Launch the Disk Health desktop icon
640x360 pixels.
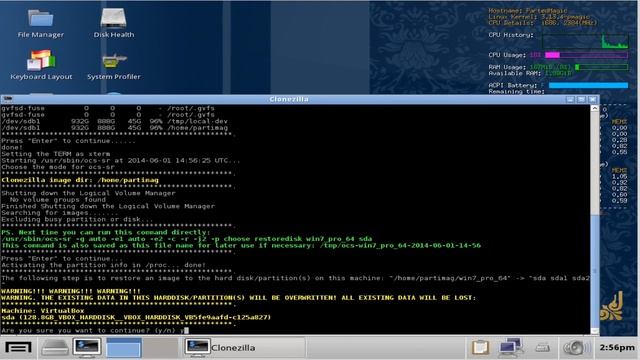click(x=113, y=24)
